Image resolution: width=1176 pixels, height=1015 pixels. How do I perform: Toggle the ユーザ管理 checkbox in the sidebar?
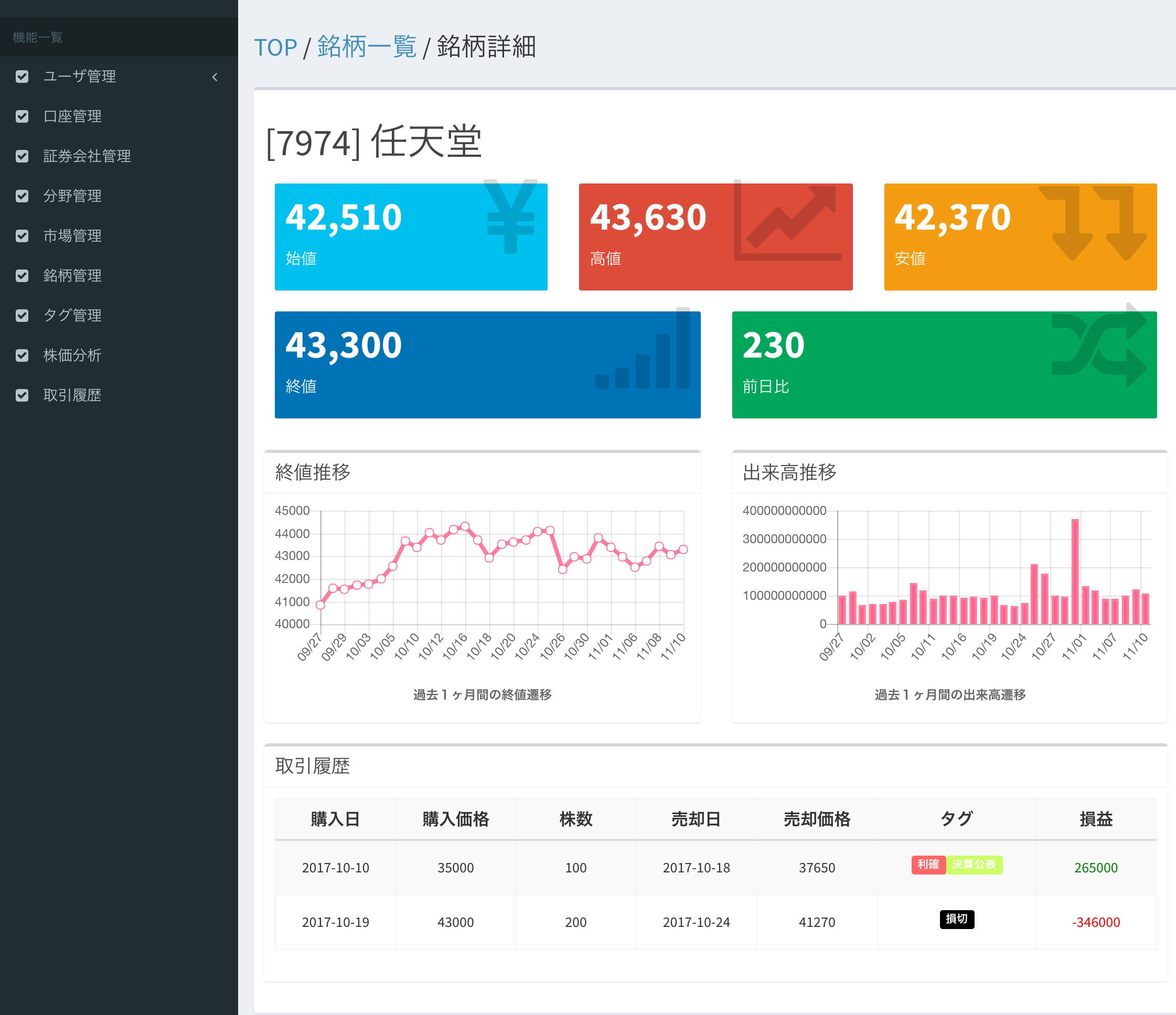pos(22,77)
